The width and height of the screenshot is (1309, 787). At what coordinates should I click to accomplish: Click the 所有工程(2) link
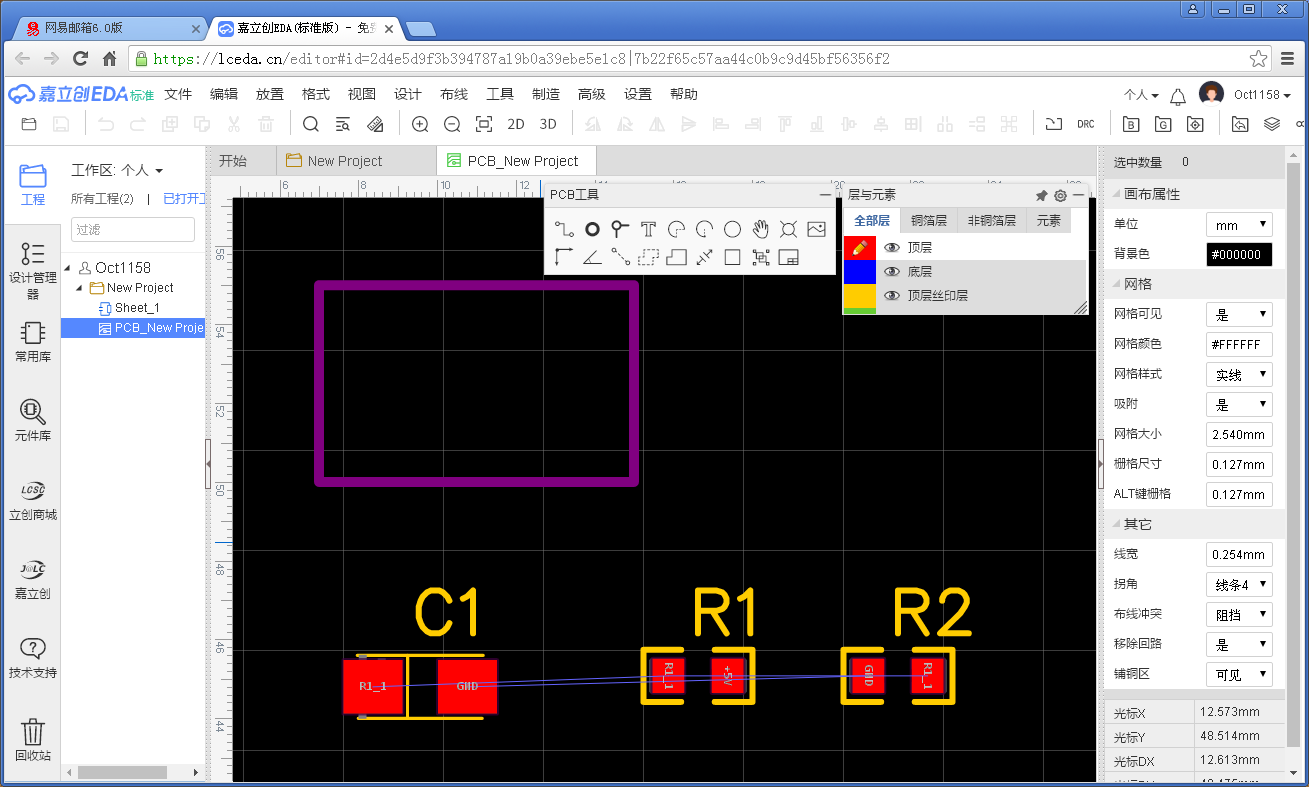tap(102, 199)
